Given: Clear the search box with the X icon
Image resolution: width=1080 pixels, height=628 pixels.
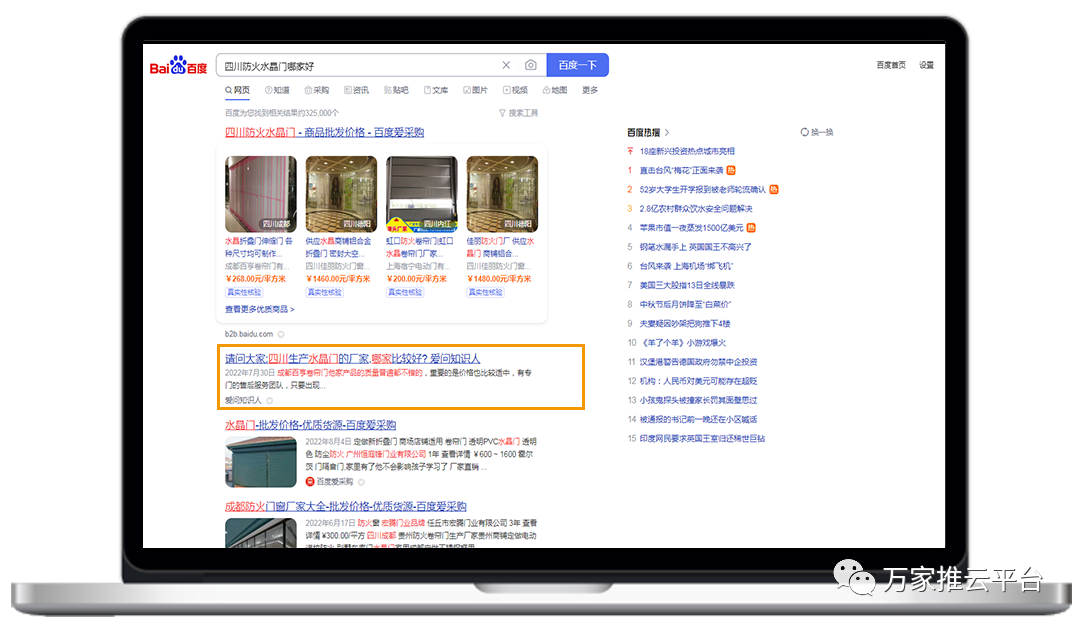Looking at the screenshot, I should pos(506,65).
